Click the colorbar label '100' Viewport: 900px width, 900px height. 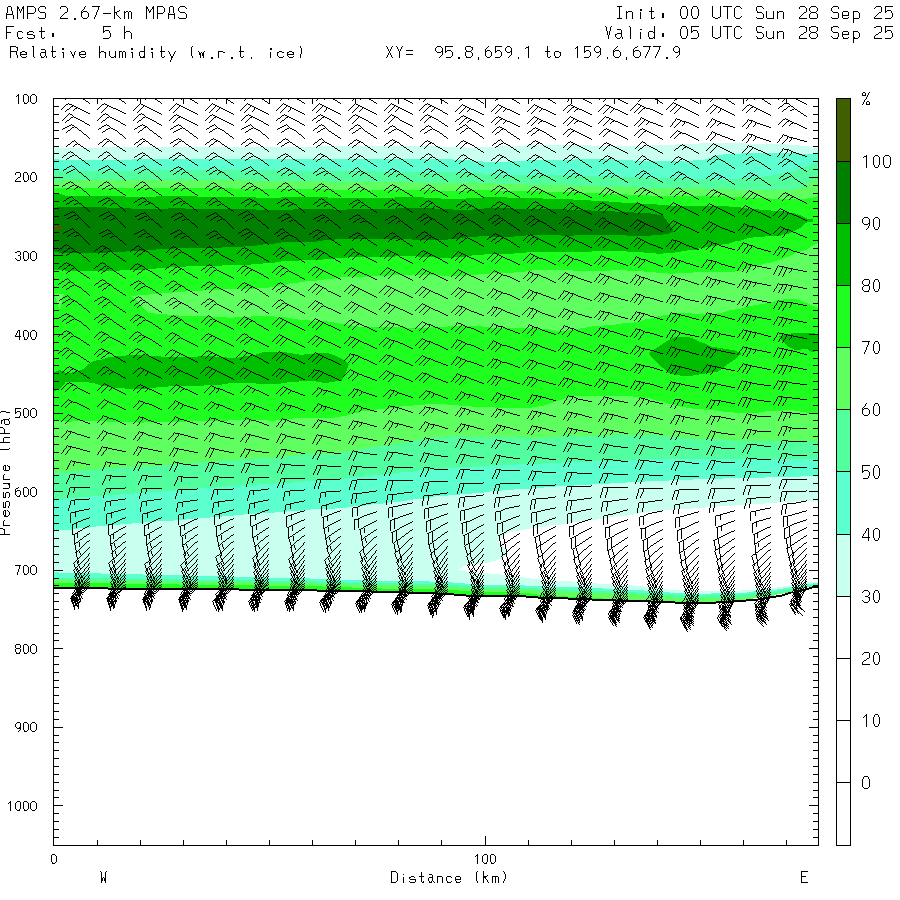point(876,162)
